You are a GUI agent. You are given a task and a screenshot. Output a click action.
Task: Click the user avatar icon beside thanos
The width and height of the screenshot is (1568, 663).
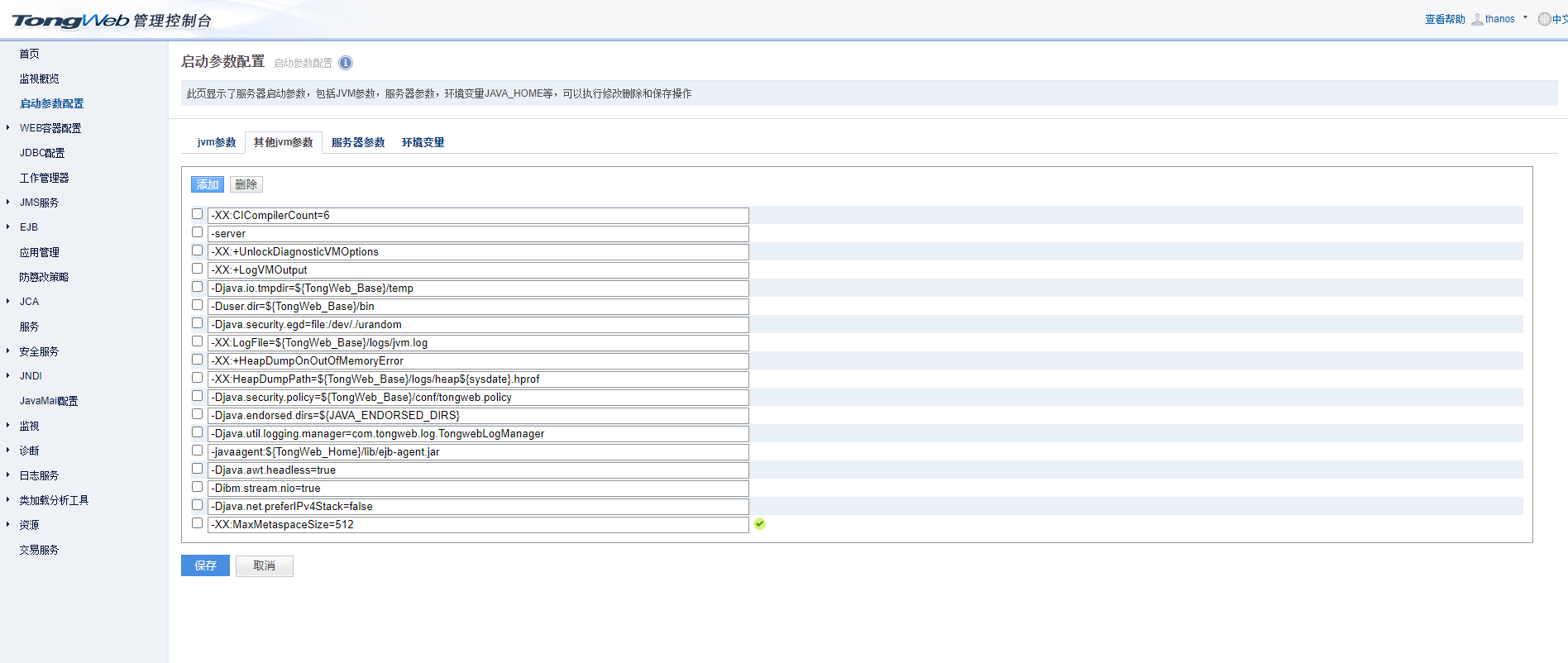(1477, 19)
